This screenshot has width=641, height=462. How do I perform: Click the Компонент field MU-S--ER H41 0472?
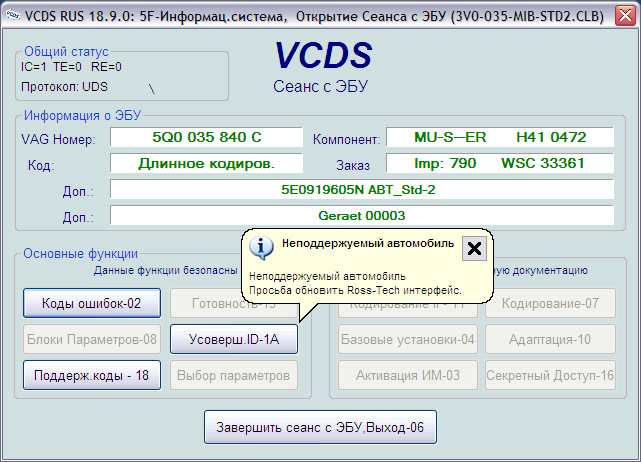(x=500, y=137)
